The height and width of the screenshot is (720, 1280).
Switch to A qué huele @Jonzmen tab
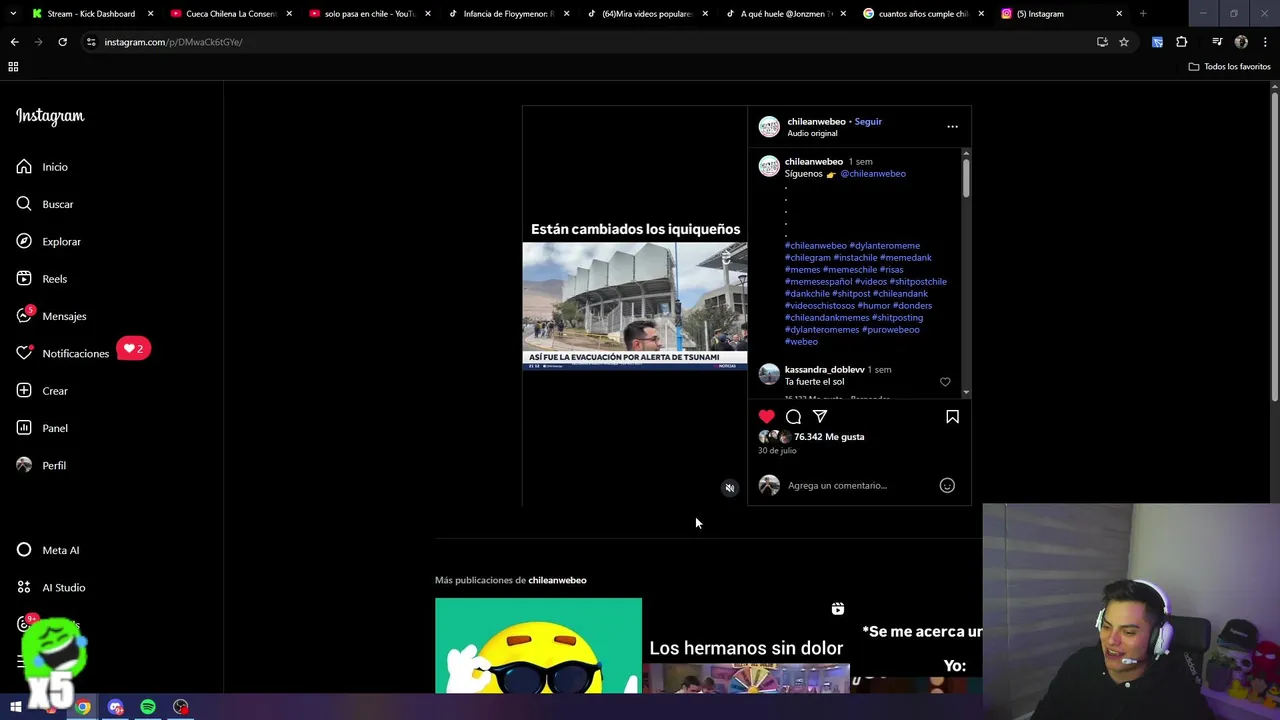tap(785, 14)
